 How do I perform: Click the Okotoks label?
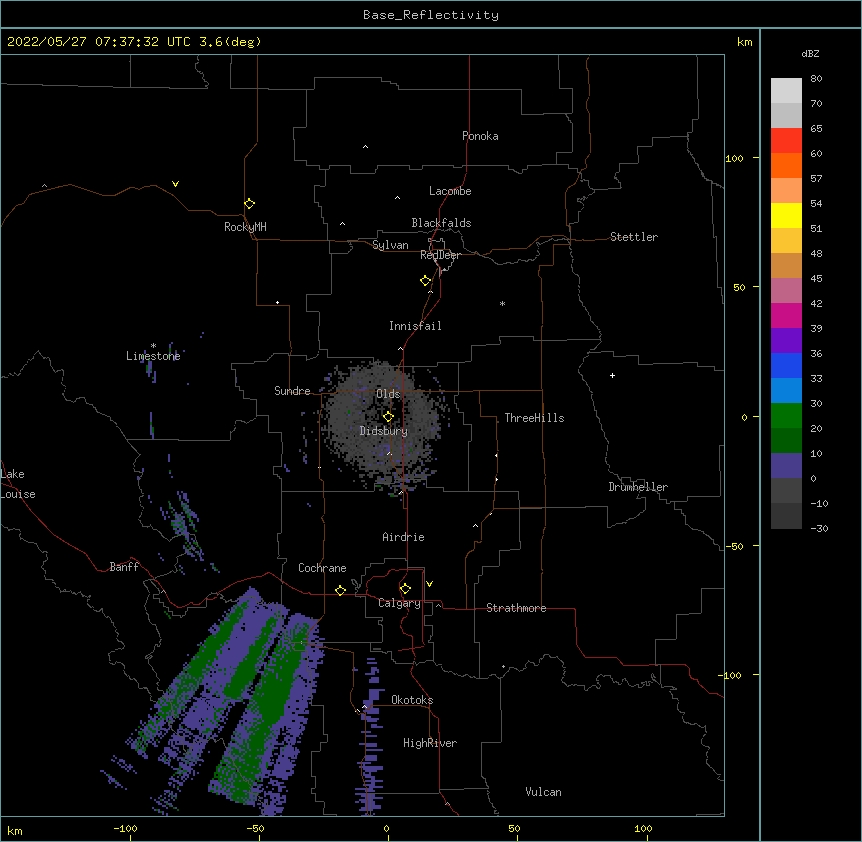(x=412, y=700)
